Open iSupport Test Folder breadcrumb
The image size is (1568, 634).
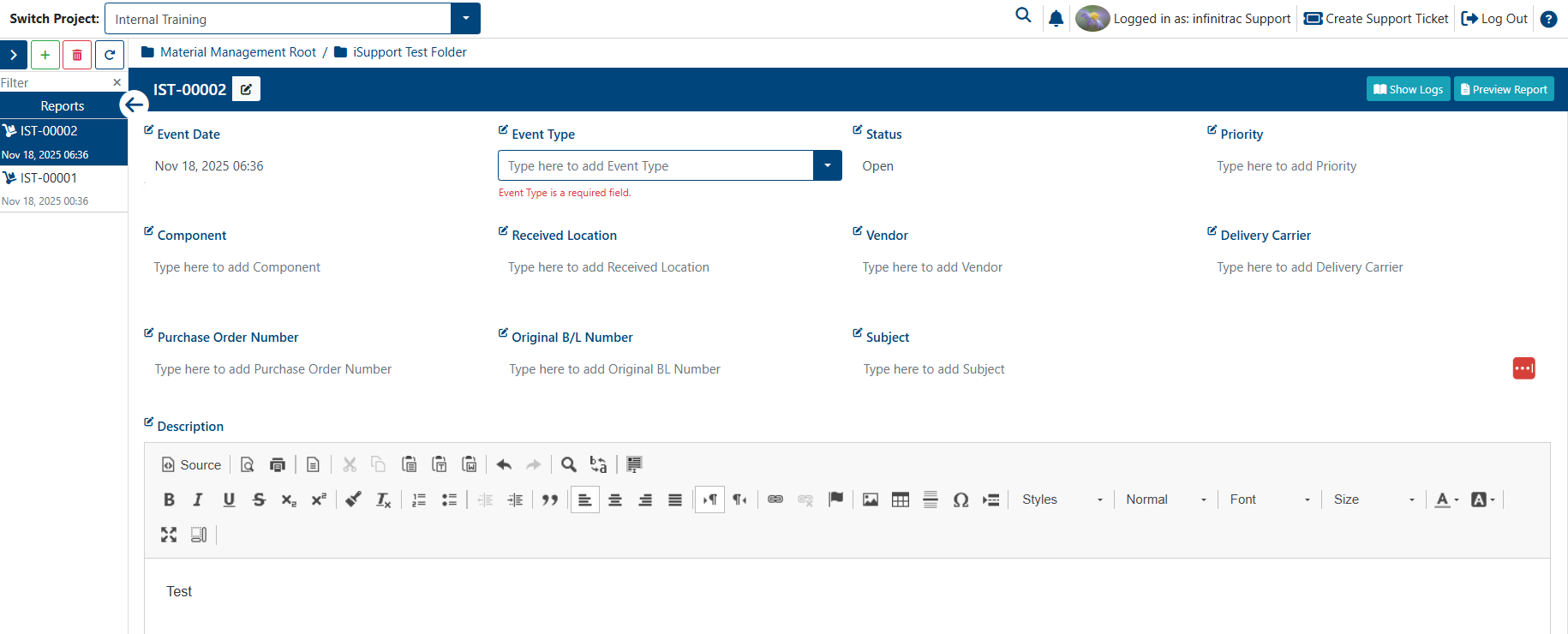pos(410,52)
